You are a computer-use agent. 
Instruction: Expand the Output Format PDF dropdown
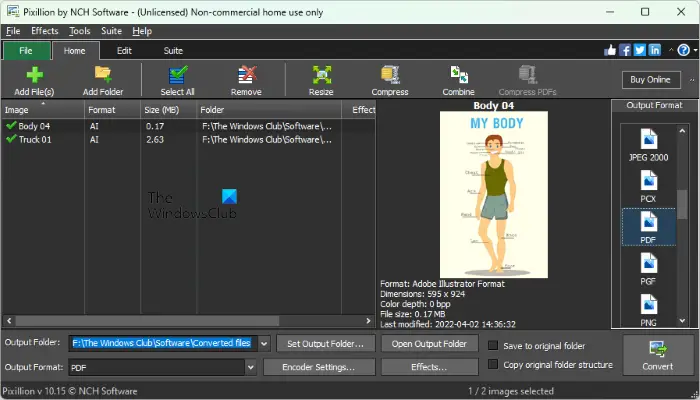[x=251, y=367]
